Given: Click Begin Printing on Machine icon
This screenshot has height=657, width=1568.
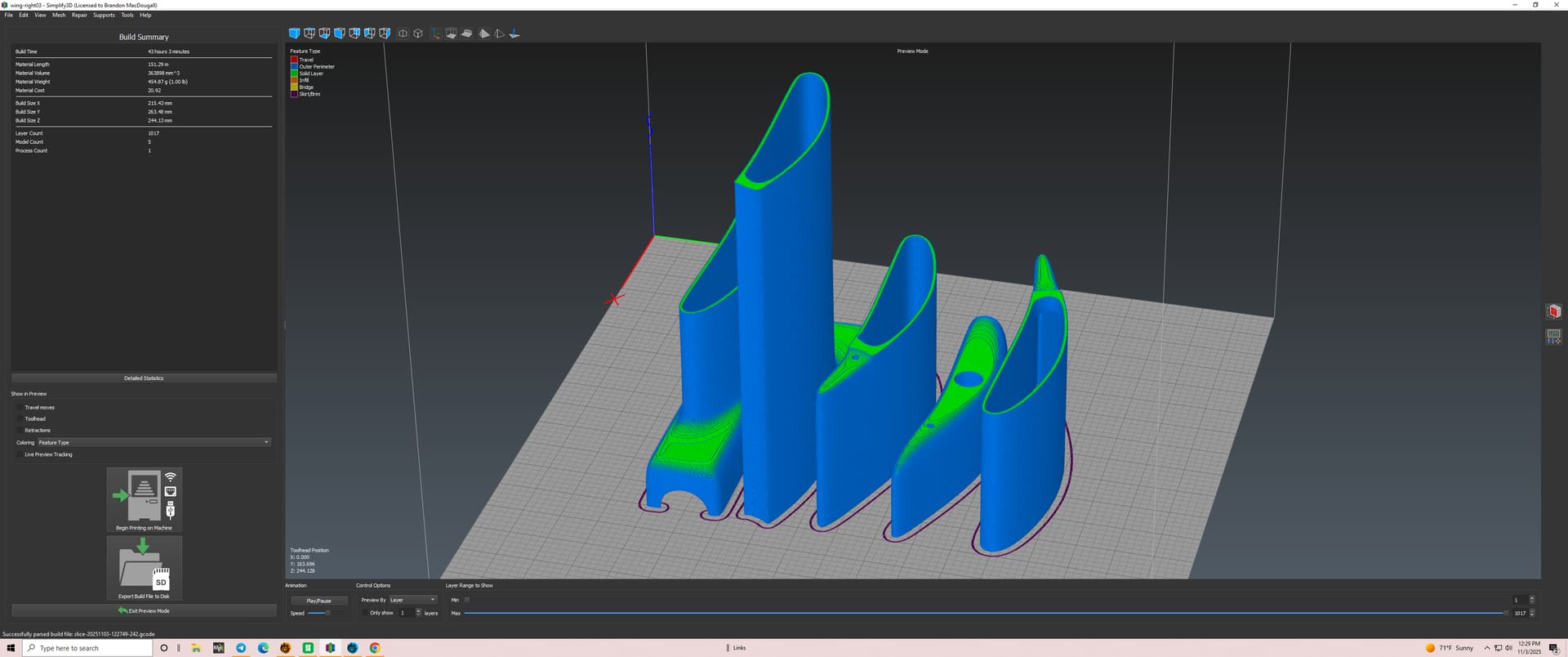Looking at the screenshot, I should 144,496.
